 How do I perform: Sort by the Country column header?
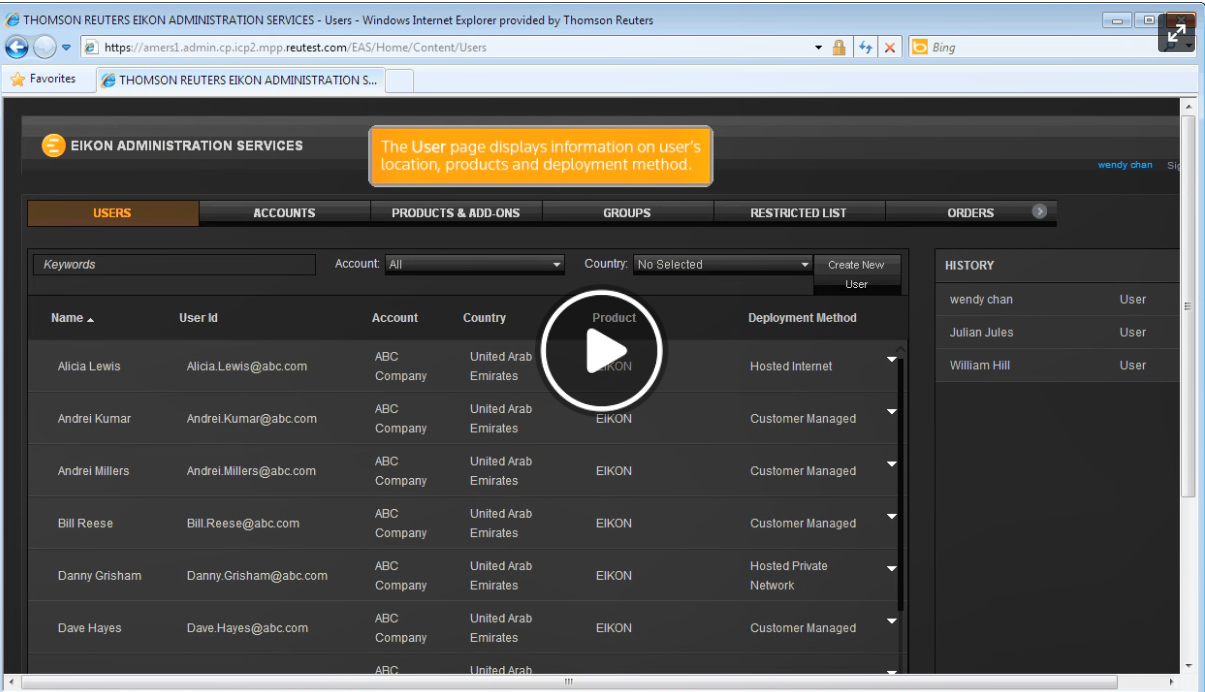coord(484,318)
